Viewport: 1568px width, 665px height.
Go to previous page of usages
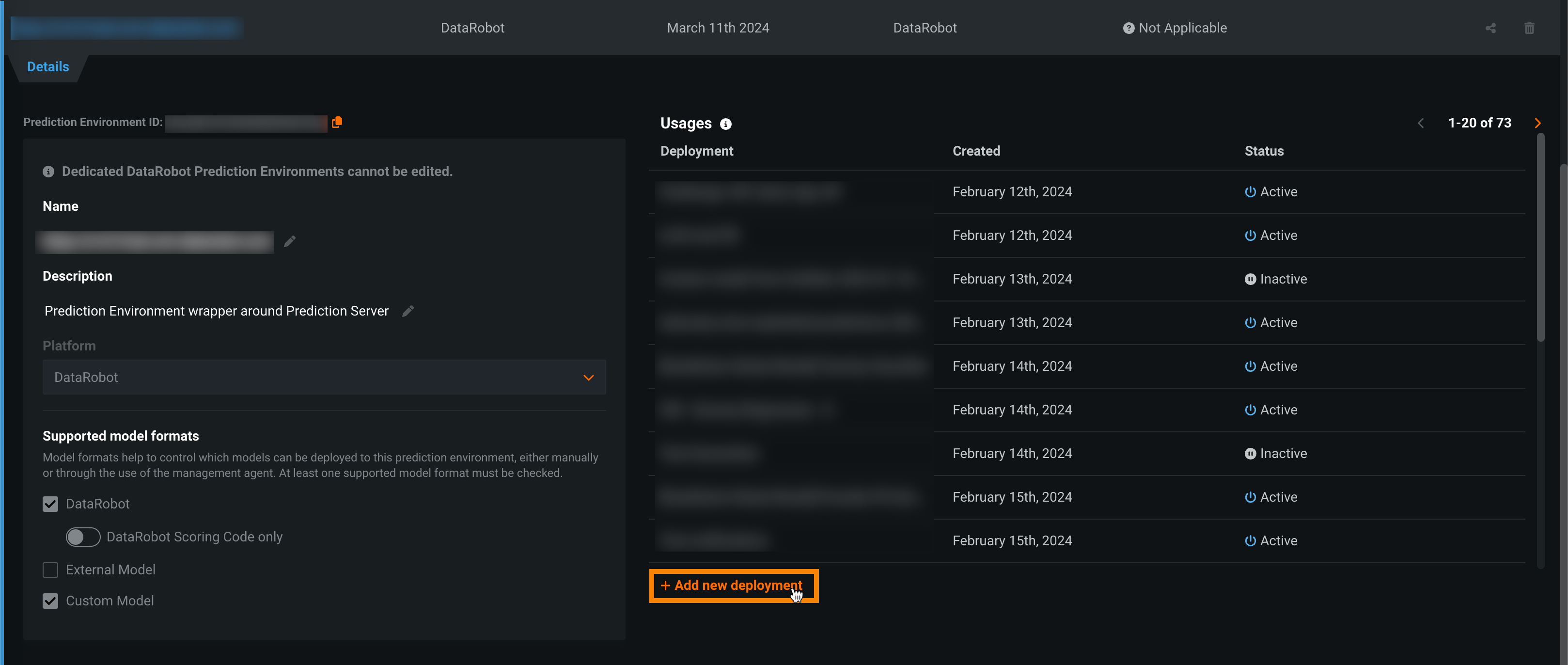point(1421,123)
